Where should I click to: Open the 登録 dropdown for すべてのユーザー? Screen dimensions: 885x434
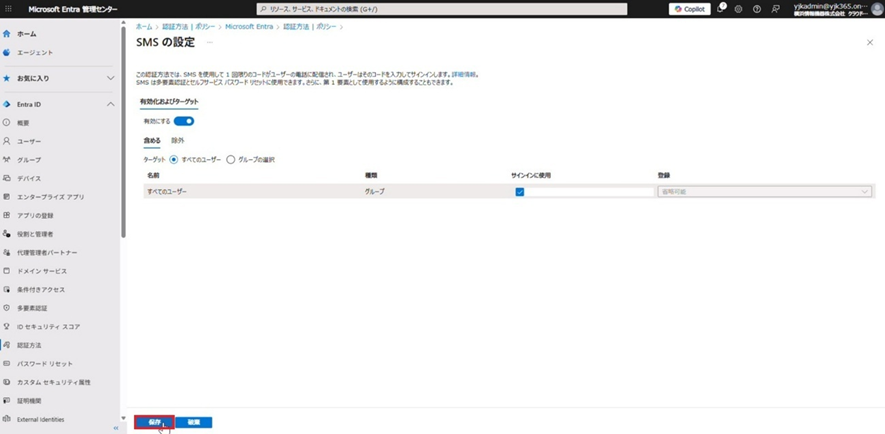point(764,191)
